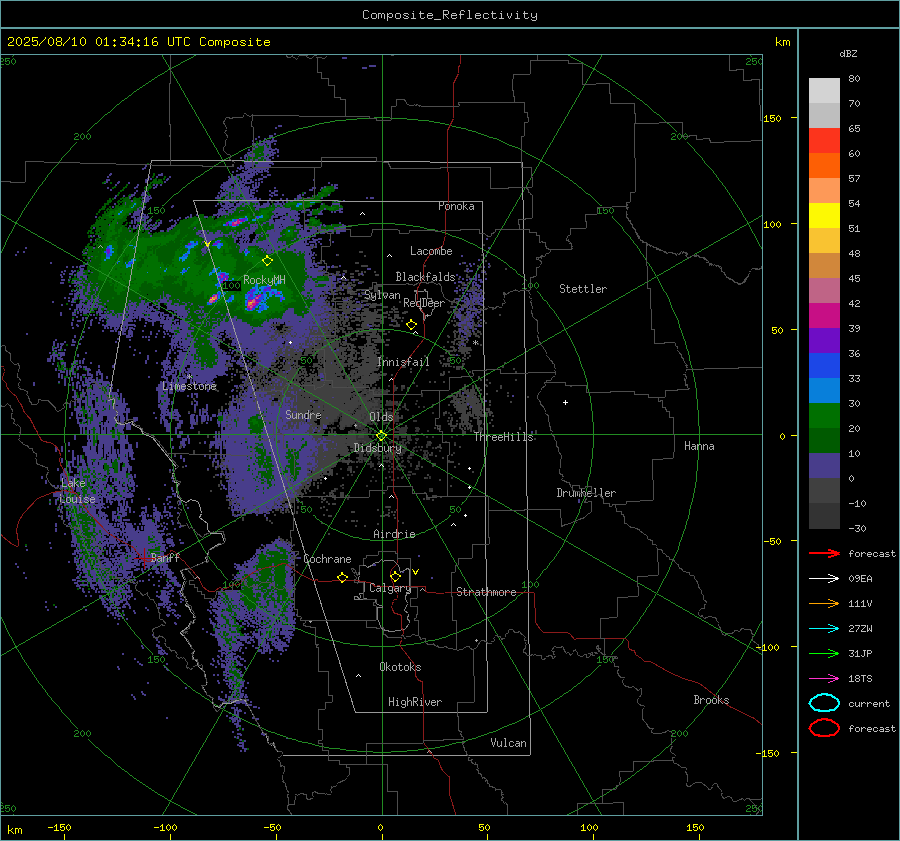Click the red cross marker at Banff

coord(144,557)
